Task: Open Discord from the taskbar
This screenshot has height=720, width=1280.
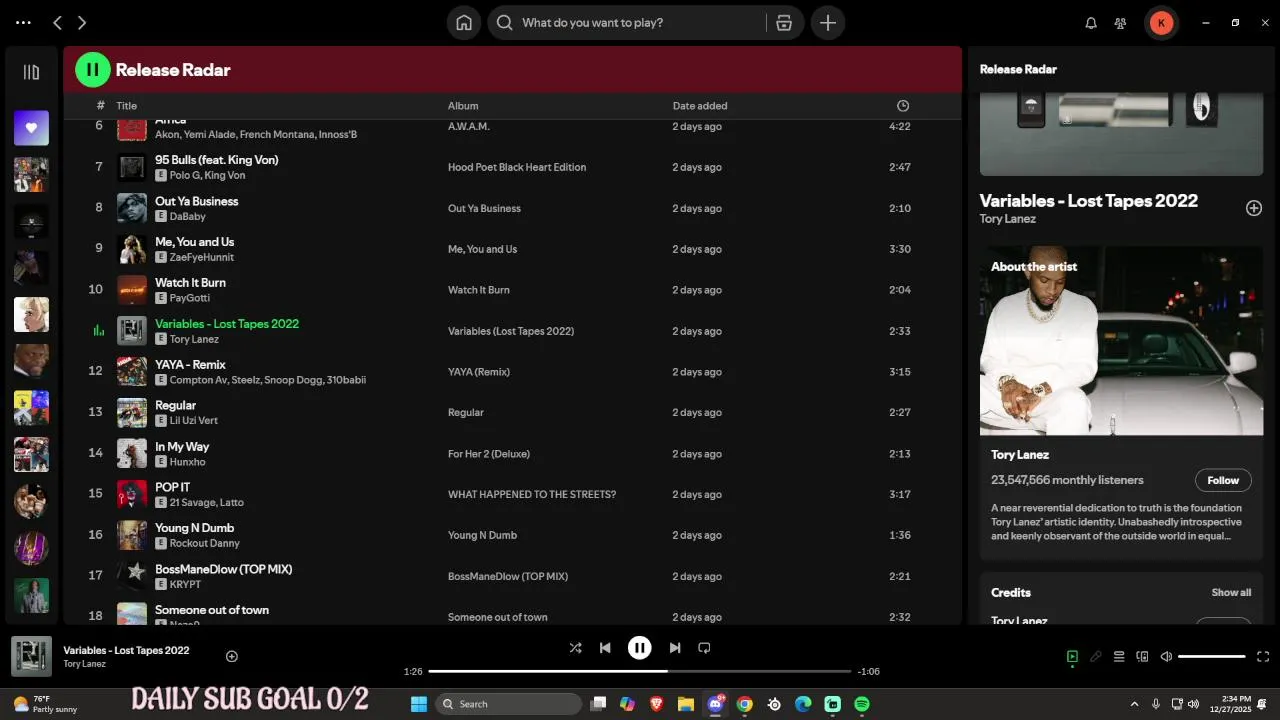Action: pyautogui.click(x=716, y=704)
